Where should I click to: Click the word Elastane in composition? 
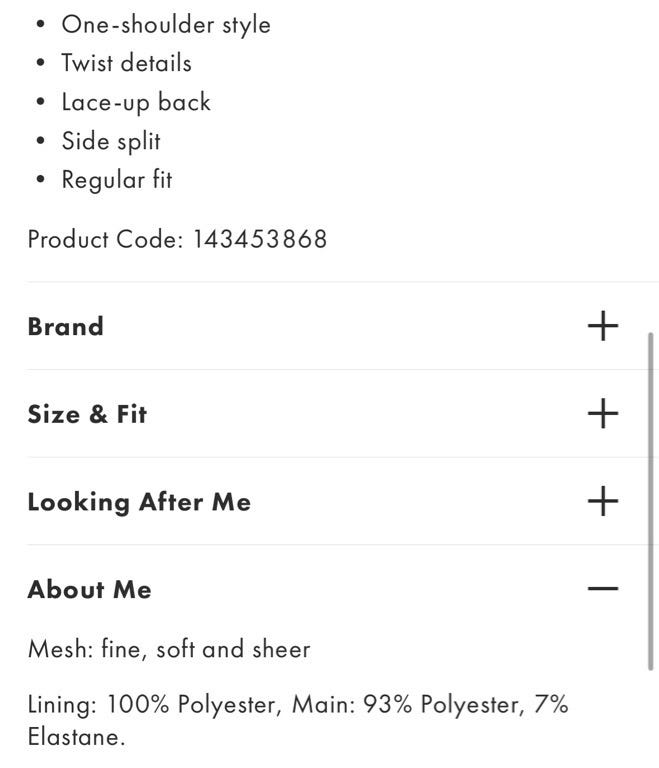coord(76,738)
